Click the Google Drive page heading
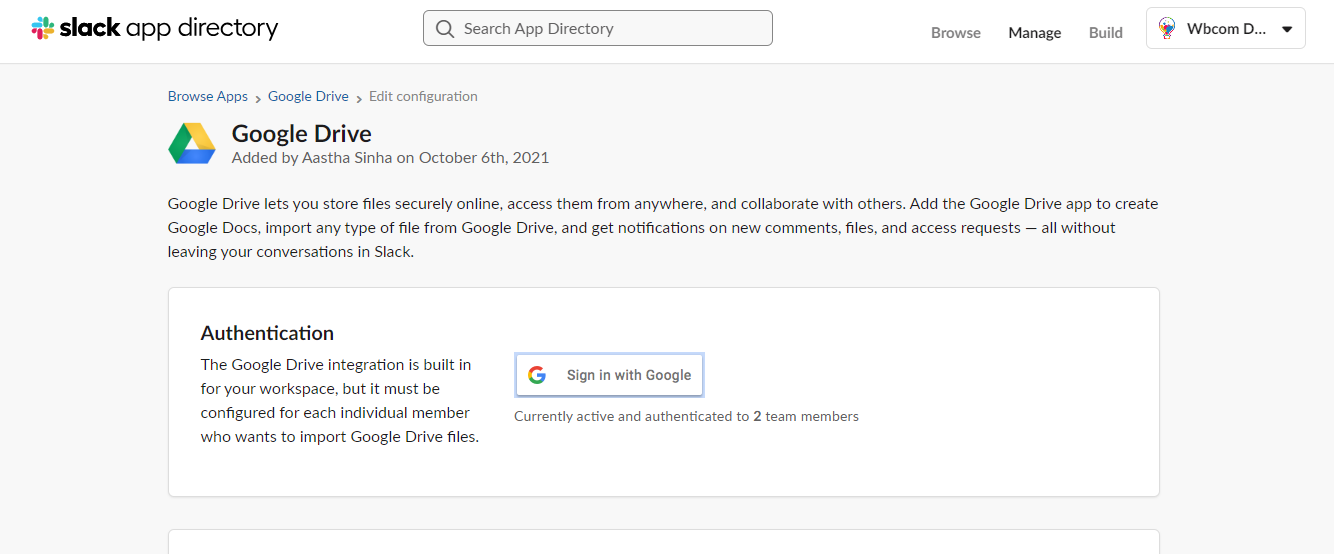The image size is (1334, 554). coord(301,134)
